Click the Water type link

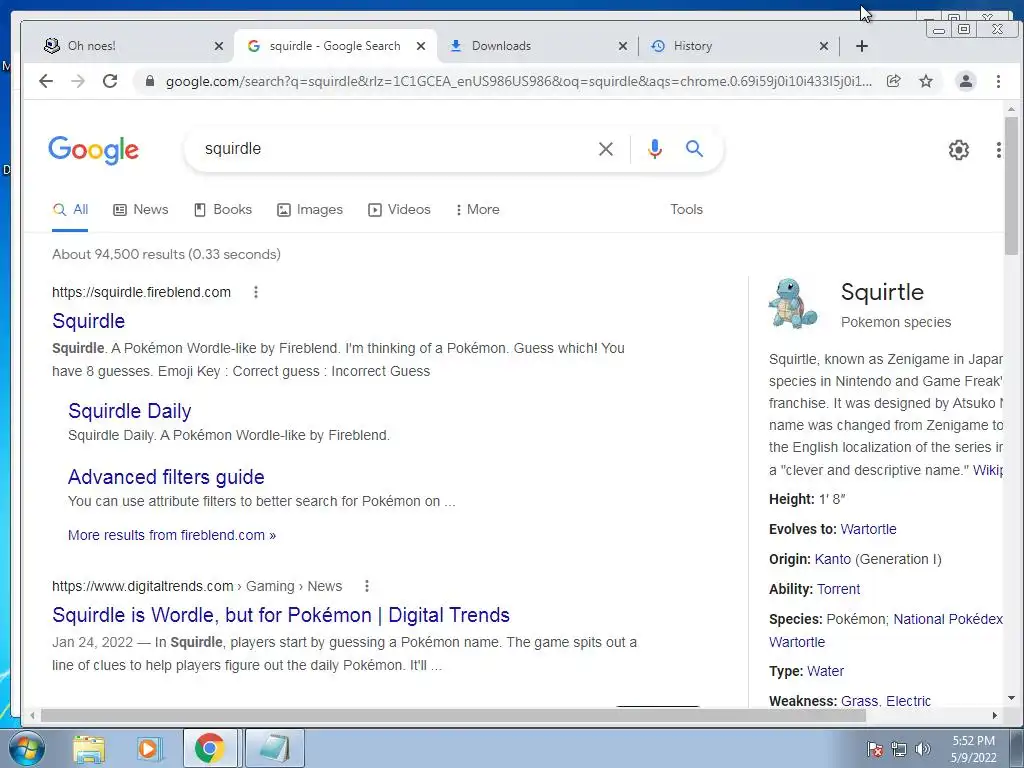coord(825,671)
